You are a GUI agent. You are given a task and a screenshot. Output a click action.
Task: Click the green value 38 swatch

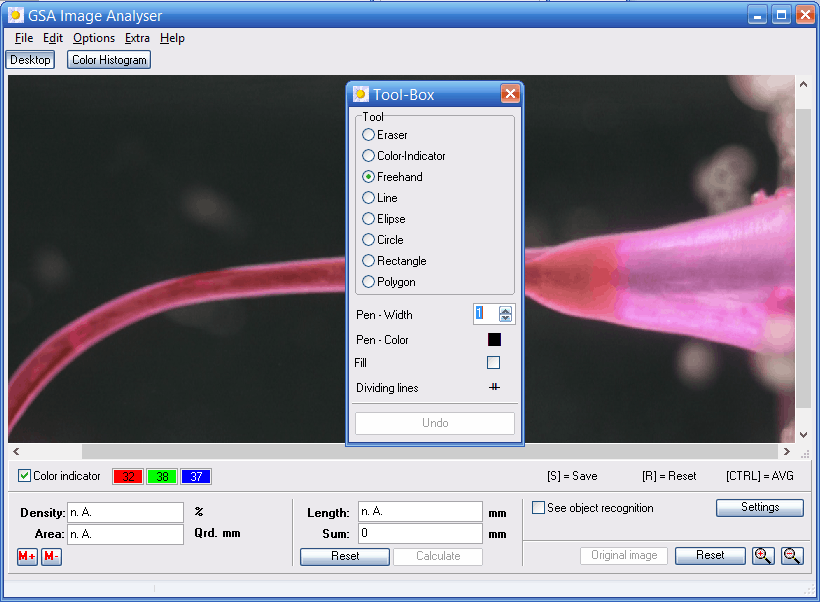pyautogui.click(x=162, y=476)
